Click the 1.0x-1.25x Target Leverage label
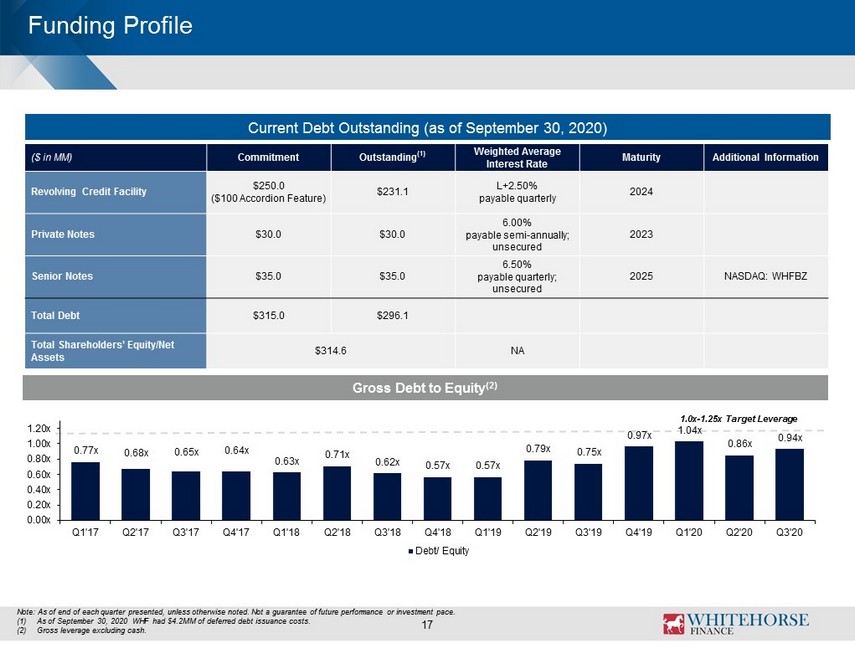 (738, 419)
